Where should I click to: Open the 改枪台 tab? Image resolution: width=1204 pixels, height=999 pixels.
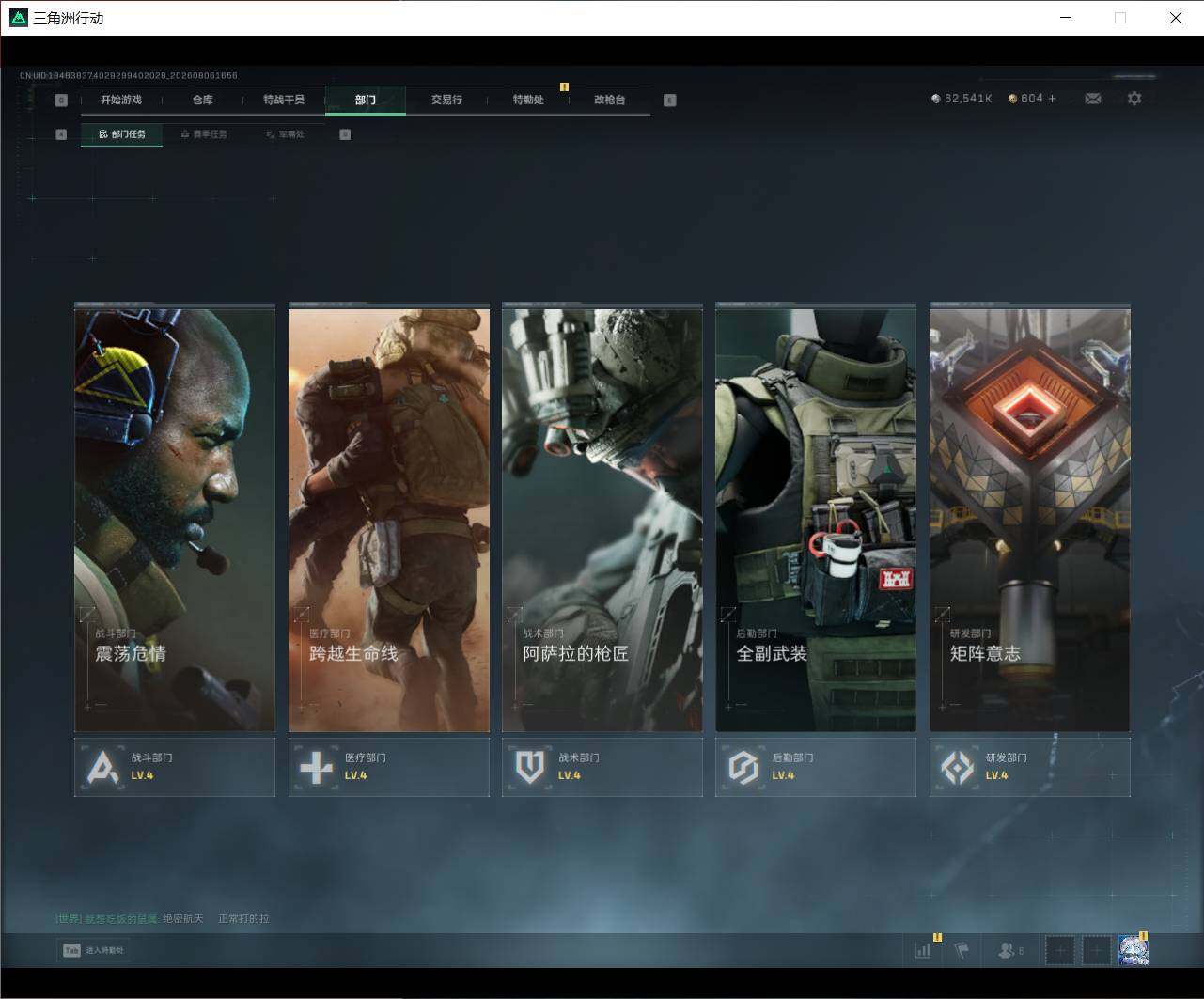pos(609,100)
